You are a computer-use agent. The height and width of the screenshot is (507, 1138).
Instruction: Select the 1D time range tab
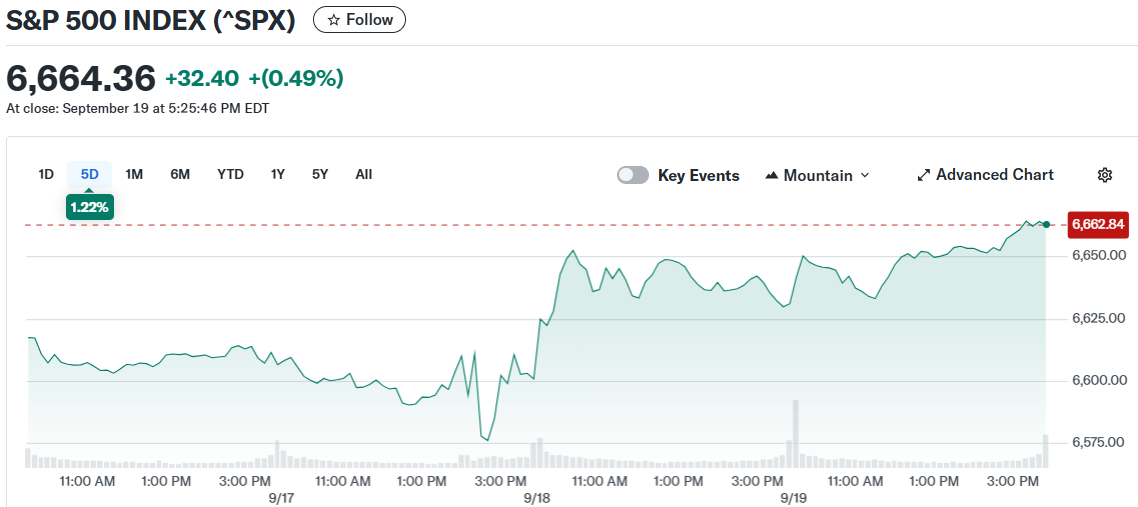[x=46, y=174]
